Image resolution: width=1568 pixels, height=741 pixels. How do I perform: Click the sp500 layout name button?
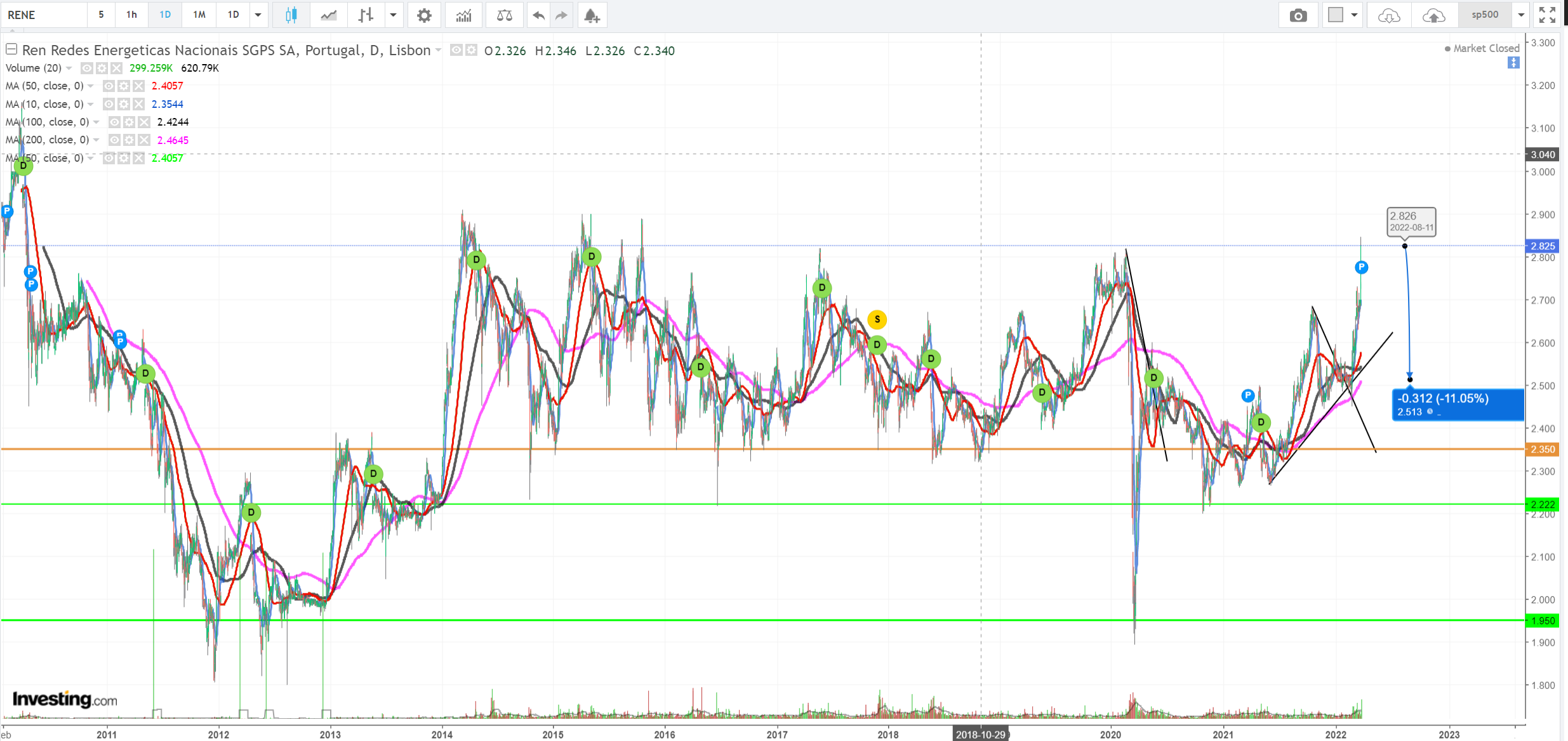tap(1485, 15)
